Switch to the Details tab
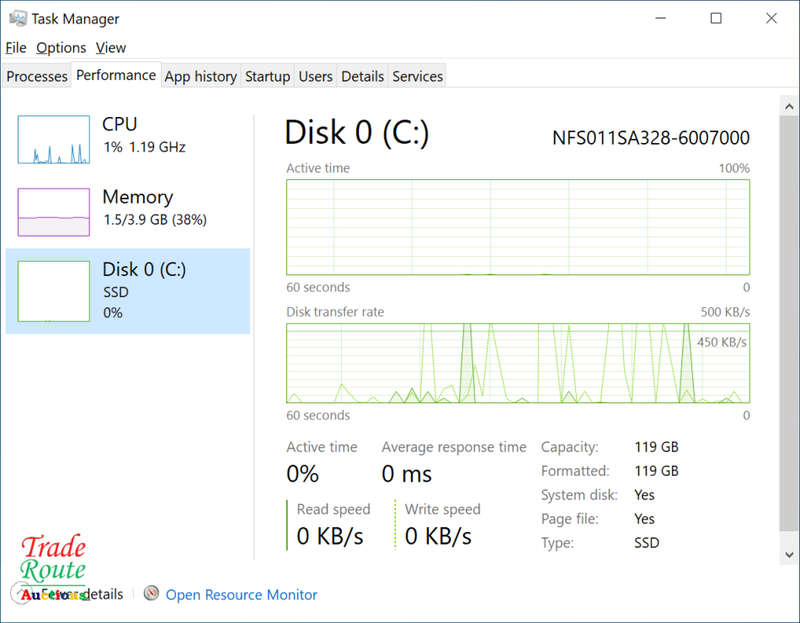The height and width of the screenshot is (623, 800). [362, 76]
